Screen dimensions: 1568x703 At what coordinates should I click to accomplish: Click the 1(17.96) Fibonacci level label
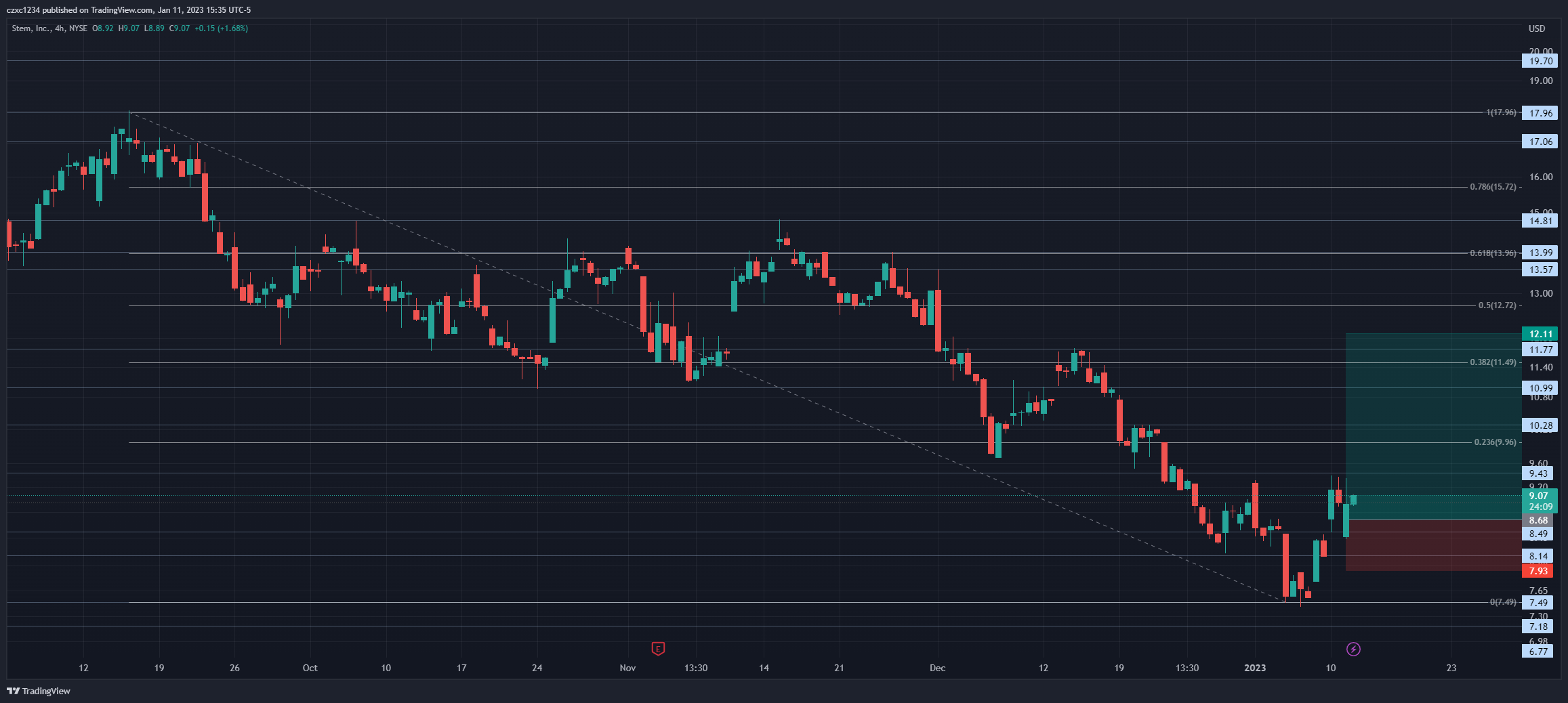click(x=1501, y=112)
